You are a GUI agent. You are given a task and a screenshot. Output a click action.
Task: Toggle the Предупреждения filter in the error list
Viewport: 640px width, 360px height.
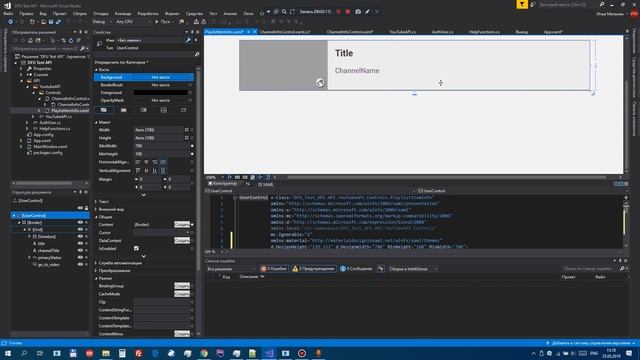313,269
